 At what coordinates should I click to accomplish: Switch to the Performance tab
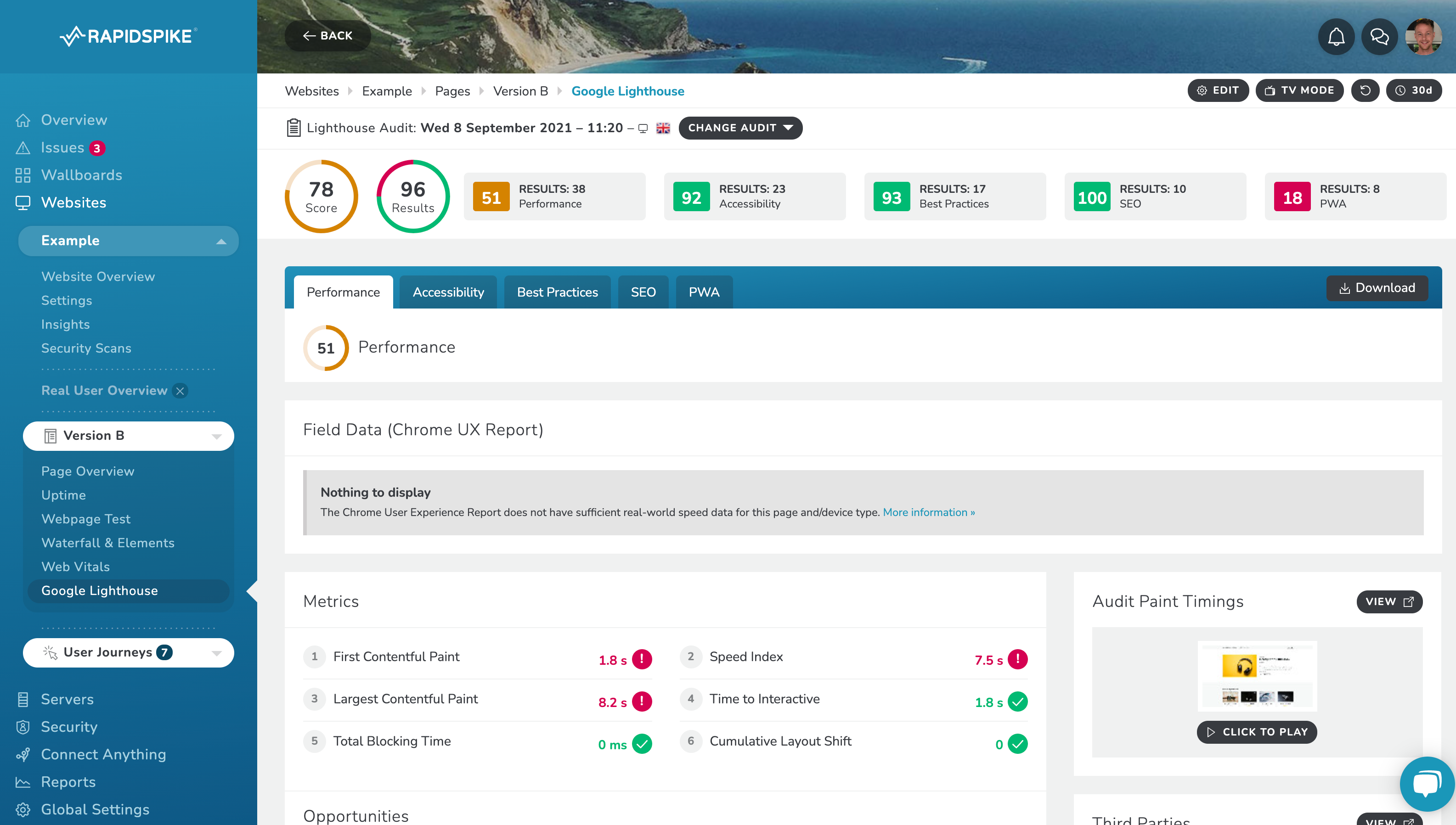pyautogui.click(x=343, y=292)
